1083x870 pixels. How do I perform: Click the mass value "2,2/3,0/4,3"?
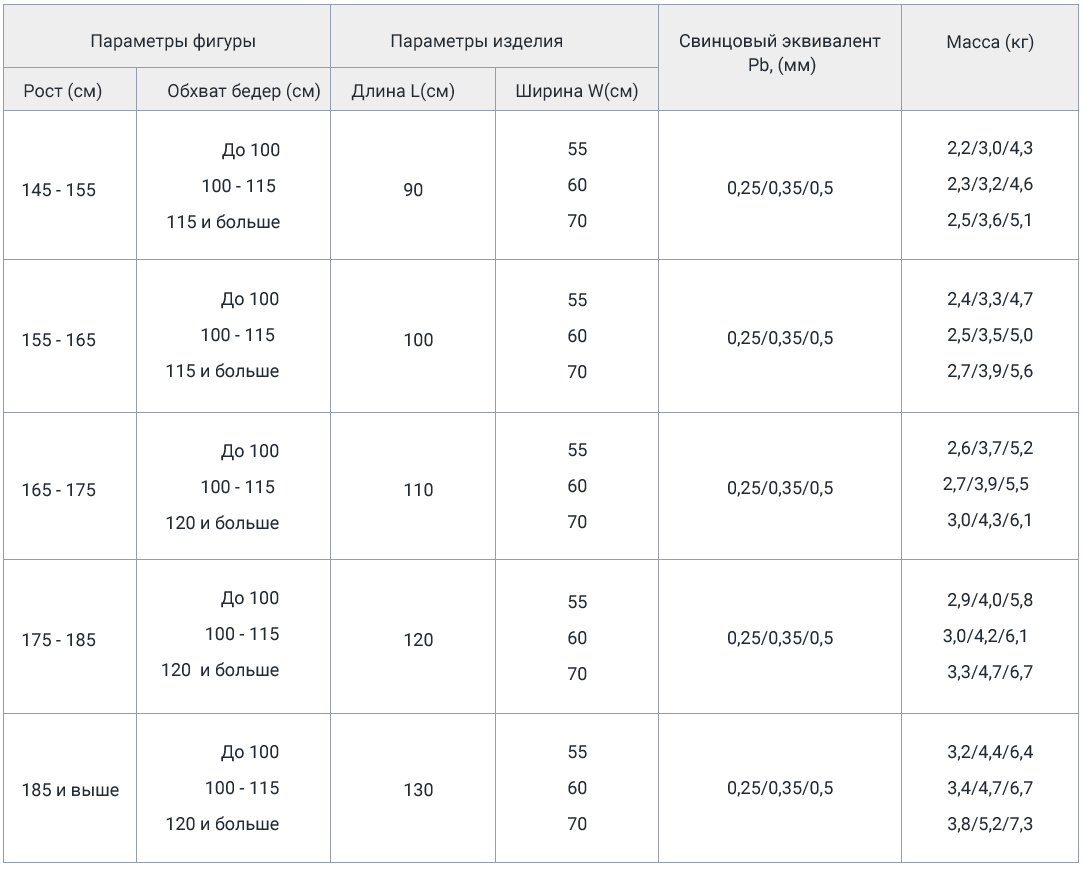tap(989, 148)
